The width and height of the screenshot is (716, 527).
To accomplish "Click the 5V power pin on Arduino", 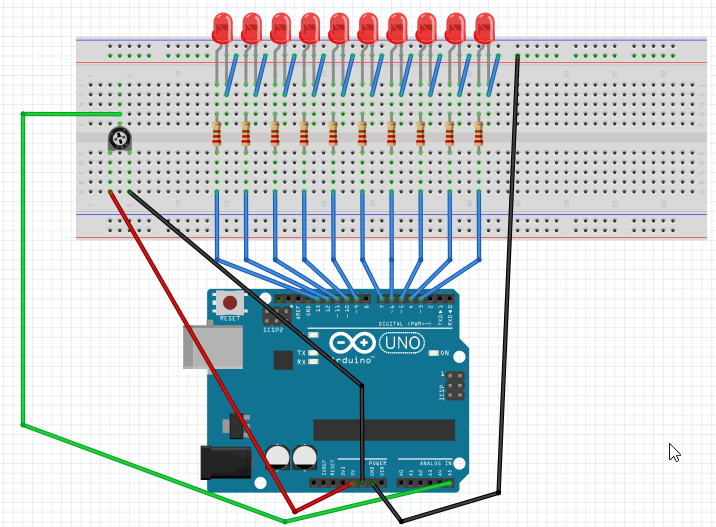I will click(x=353, y=482).
